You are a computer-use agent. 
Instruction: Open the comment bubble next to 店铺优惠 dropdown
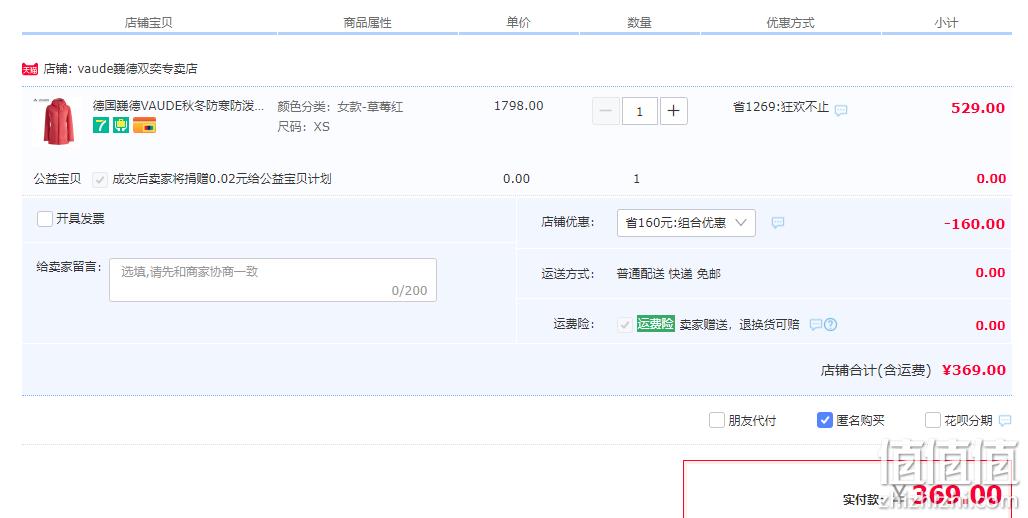tap(778, 223)
